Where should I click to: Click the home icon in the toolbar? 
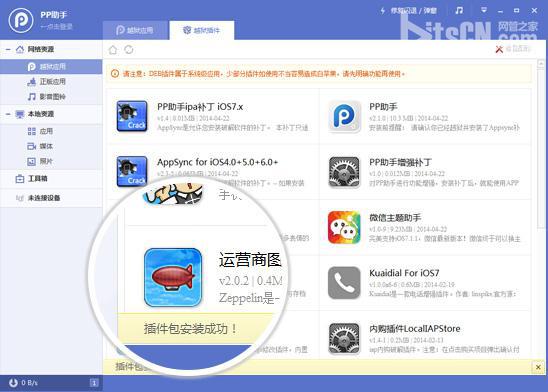pos(113,50)
